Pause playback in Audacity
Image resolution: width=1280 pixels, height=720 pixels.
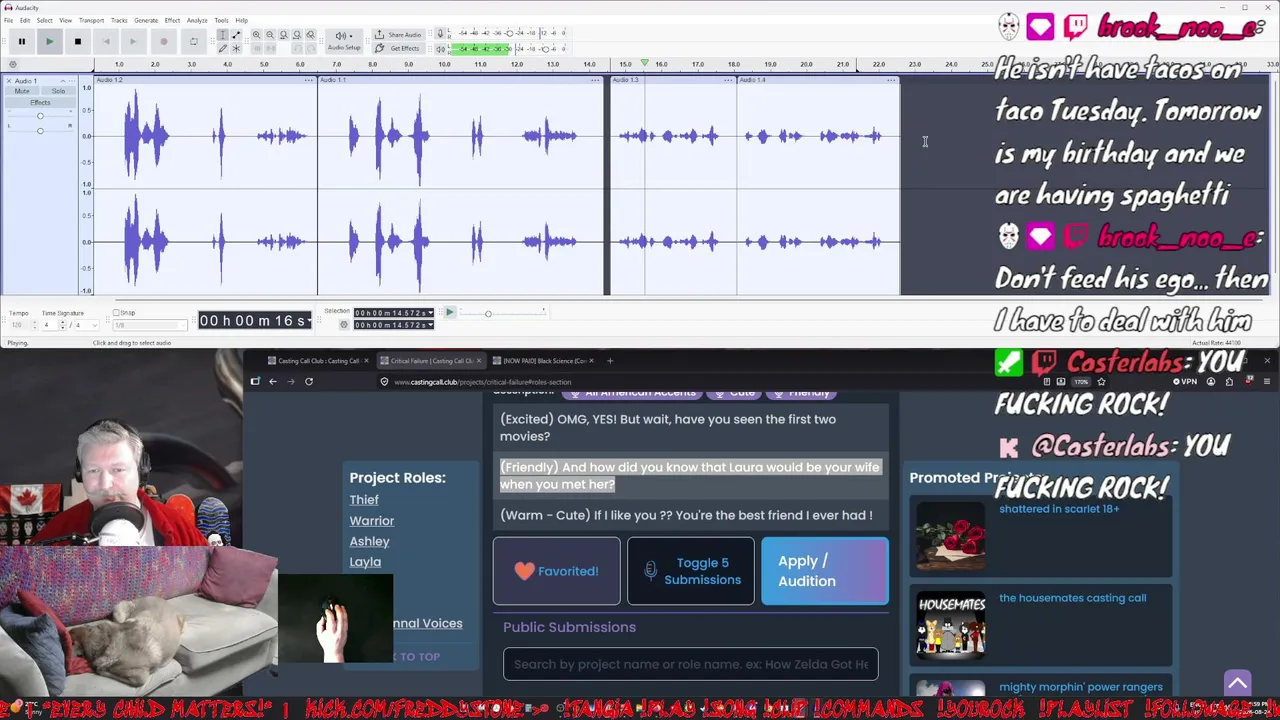coord(21,41)
